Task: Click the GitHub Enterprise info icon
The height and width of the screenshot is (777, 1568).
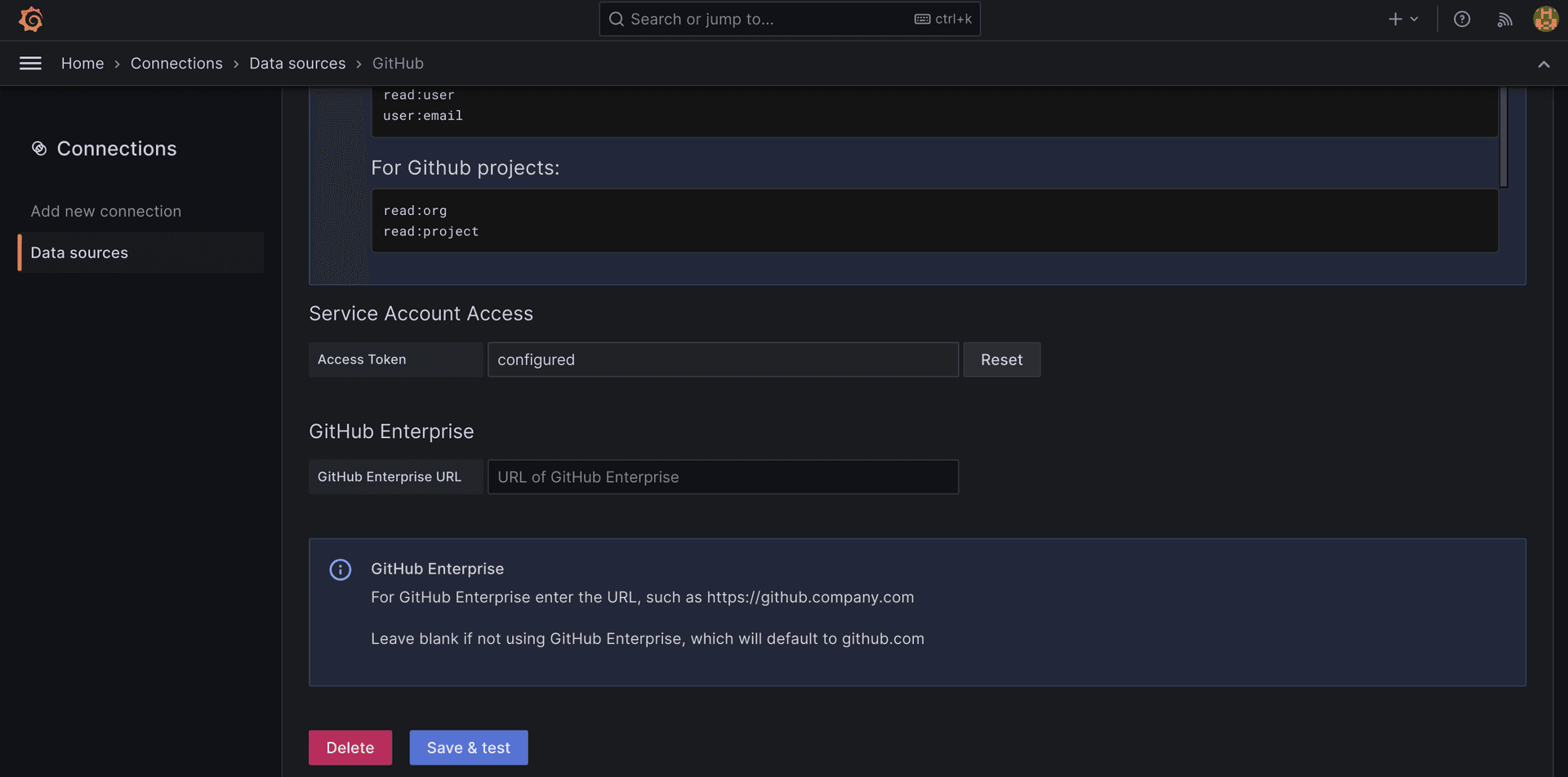Action: point(341,569)
